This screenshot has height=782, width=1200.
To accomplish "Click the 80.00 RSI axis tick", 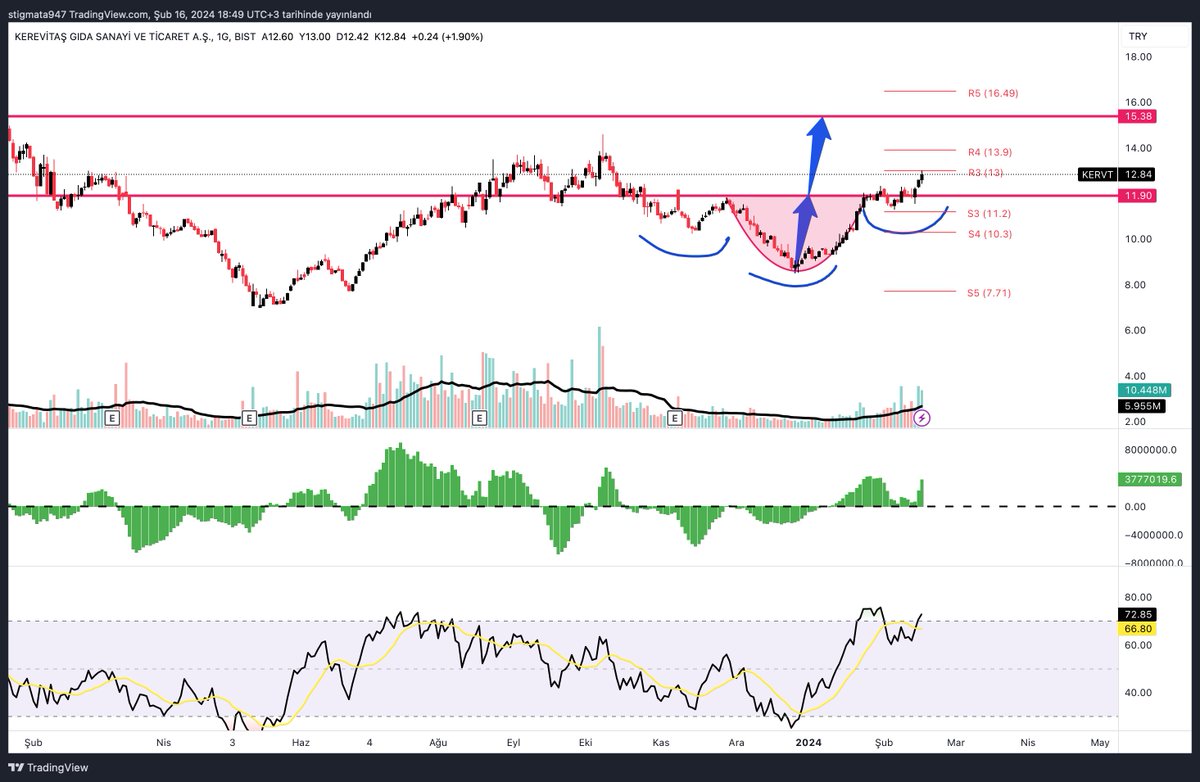I will pyautogui.click(x=1139, y=598).
